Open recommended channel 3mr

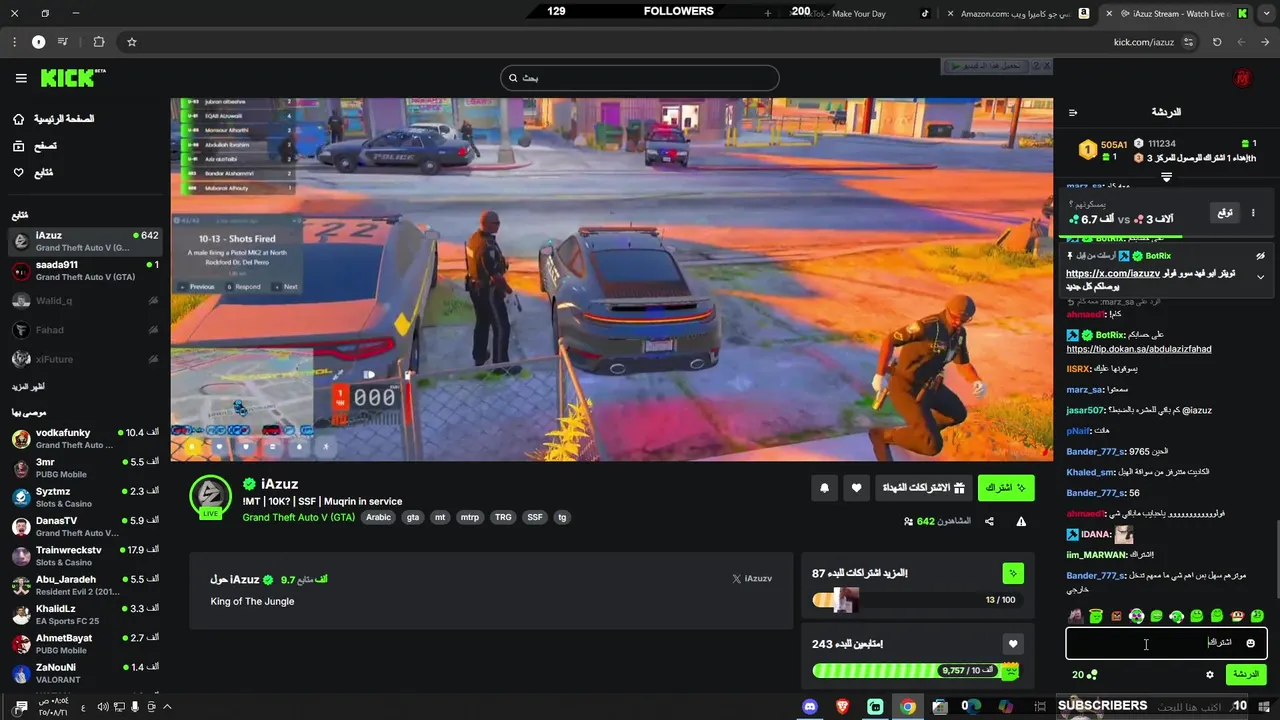click(85, 467)
